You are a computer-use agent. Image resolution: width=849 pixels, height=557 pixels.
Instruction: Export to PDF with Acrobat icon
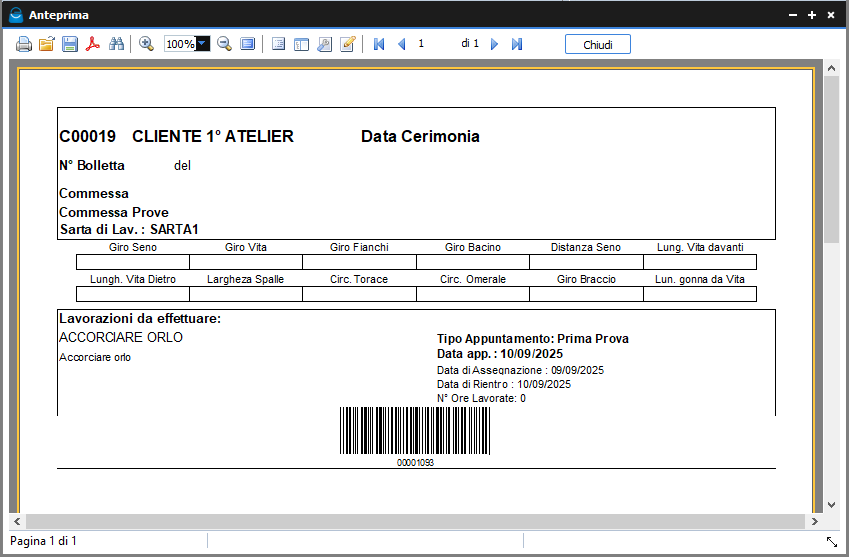coord(93,44)
